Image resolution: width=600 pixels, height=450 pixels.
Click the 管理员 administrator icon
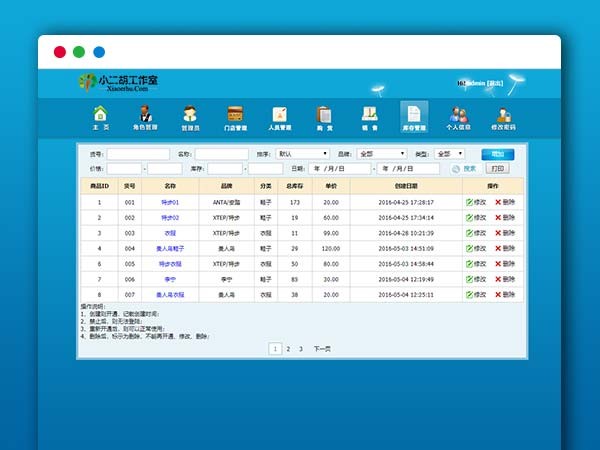190,117
